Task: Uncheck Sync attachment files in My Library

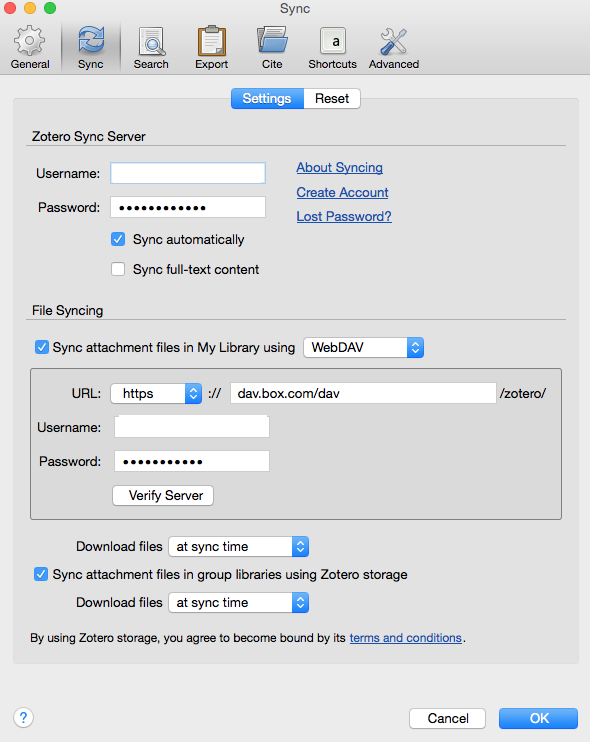Action: [x=42, y=347]
